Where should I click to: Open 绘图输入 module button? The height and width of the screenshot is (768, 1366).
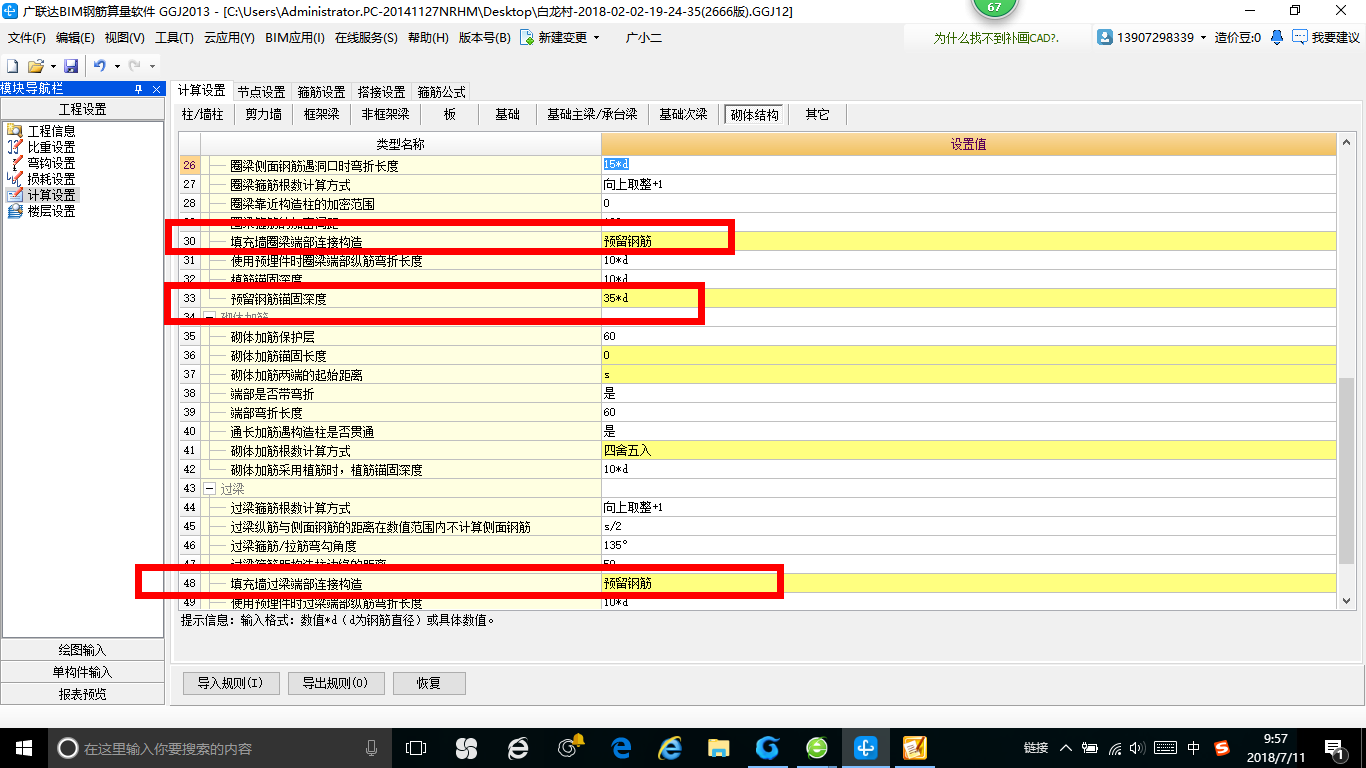point(83,650)
